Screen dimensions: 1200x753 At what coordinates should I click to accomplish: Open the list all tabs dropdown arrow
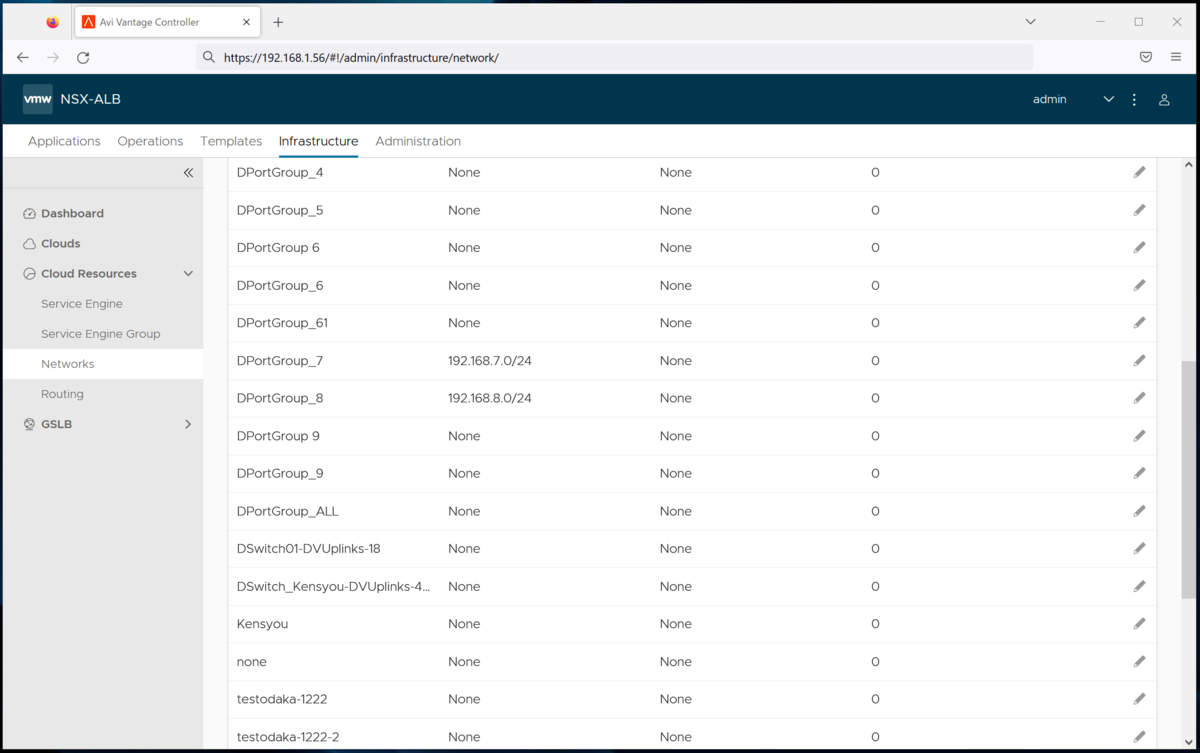(1030, 22)
